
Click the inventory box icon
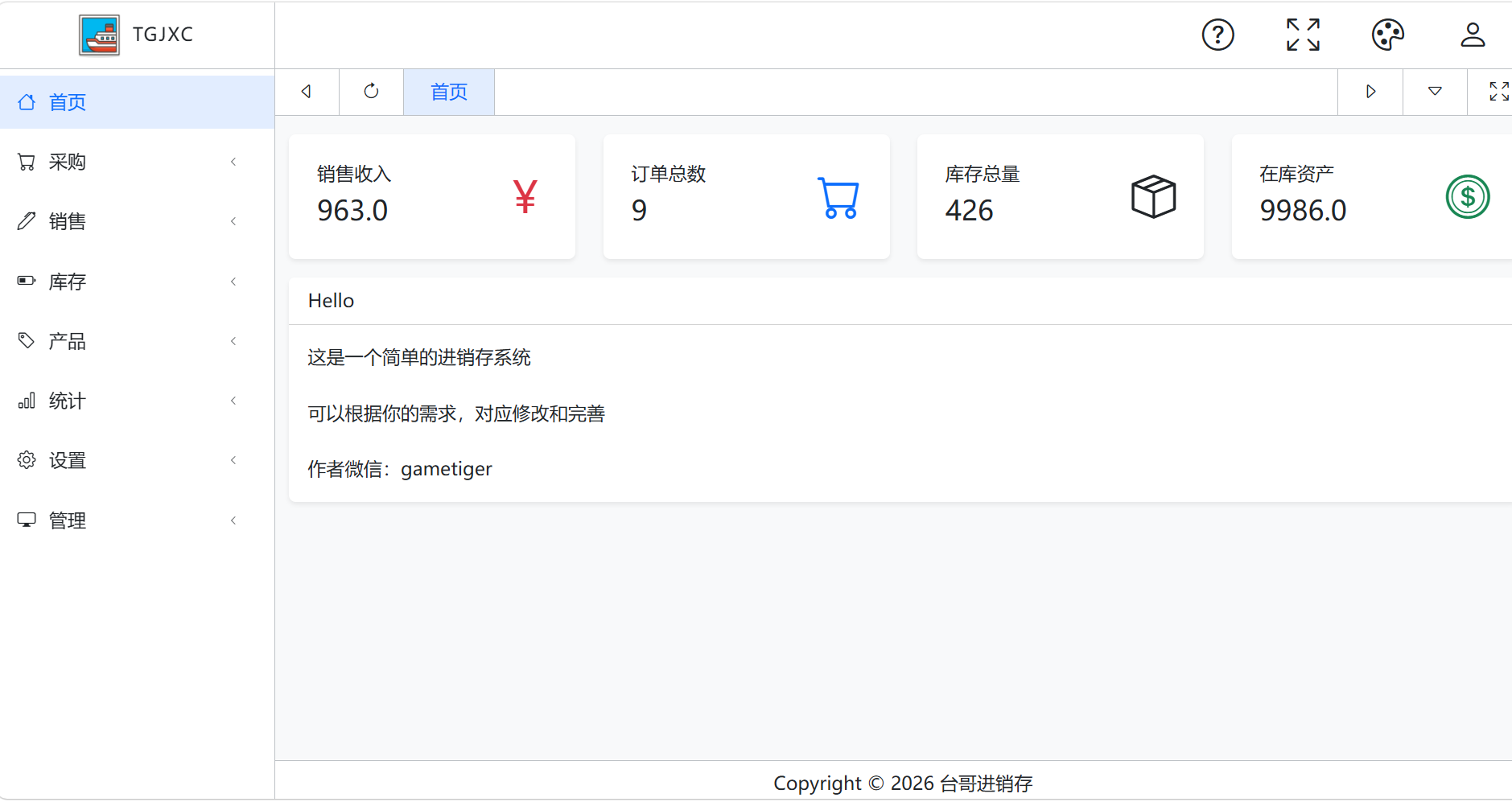pos(1153,196)
